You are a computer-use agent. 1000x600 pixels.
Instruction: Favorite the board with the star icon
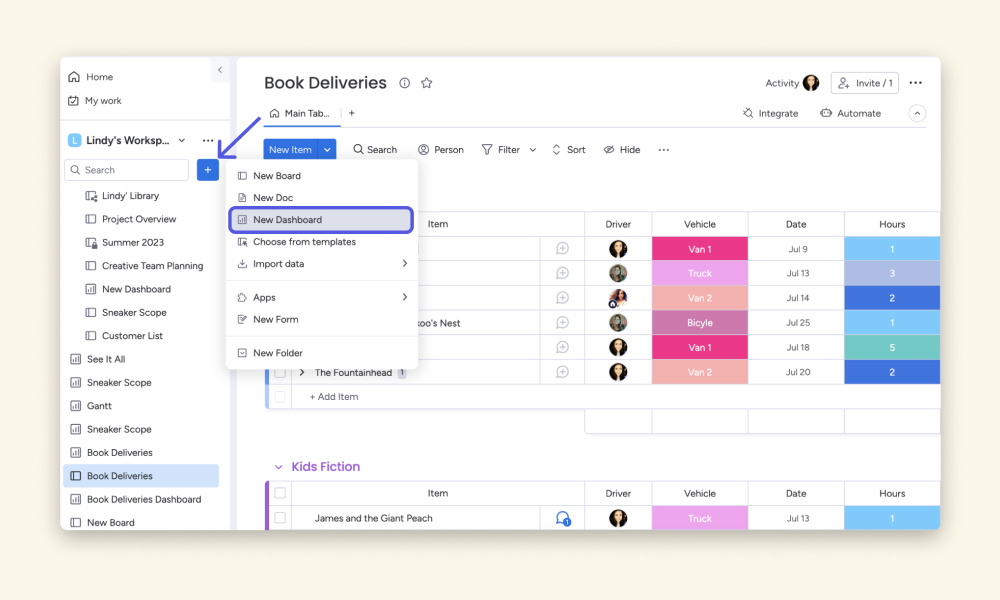click(427, 83)
